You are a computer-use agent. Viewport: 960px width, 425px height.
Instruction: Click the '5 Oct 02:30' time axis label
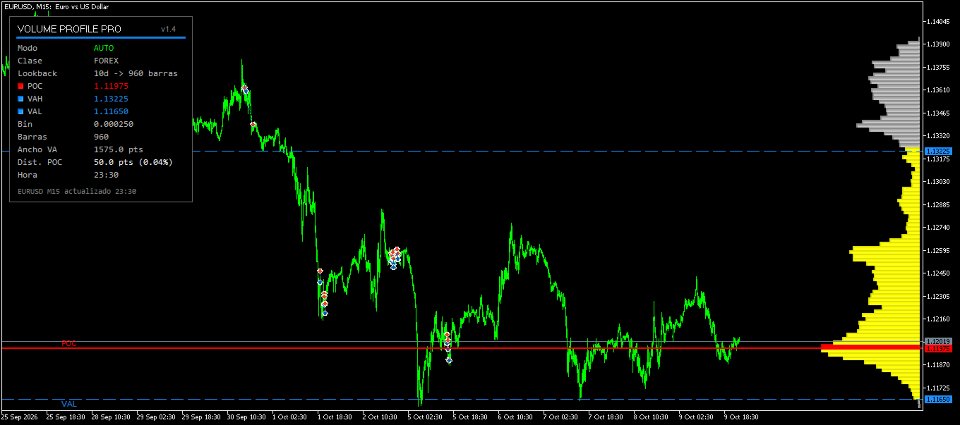point(427,417)
